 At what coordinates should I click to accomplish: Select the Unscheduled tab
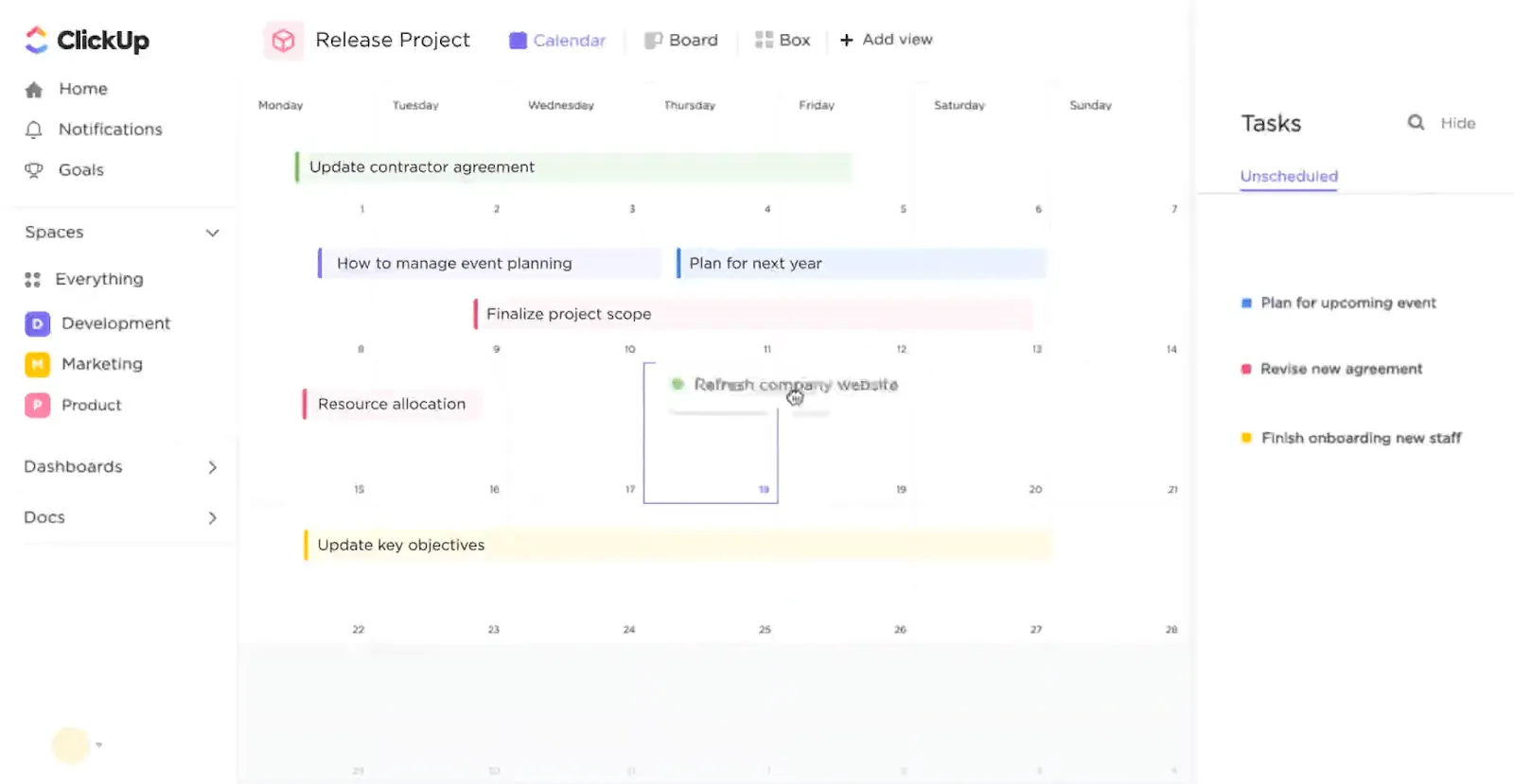(x=1289, y=177)
